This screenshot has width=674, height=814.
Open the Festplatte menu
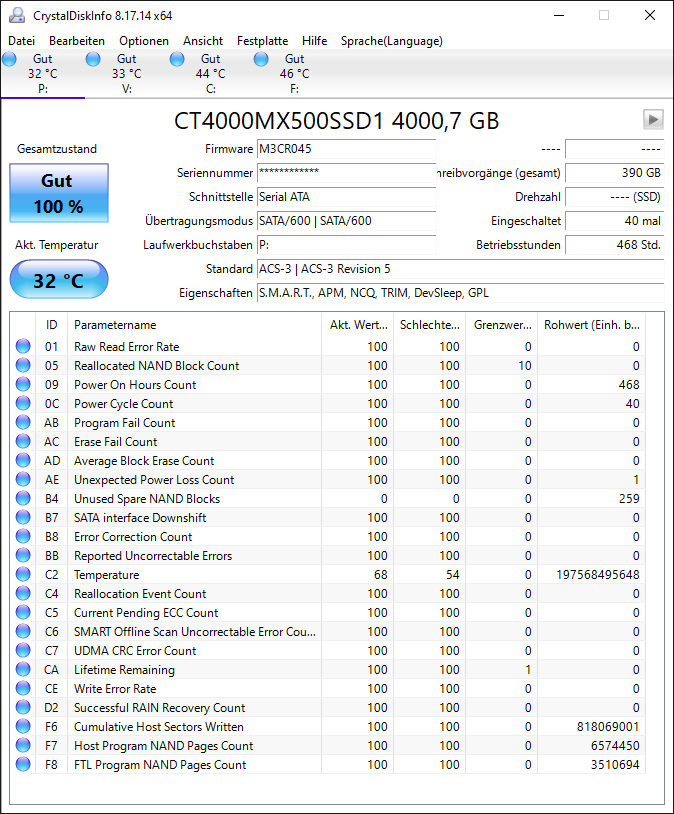click(x=262, y=41)
